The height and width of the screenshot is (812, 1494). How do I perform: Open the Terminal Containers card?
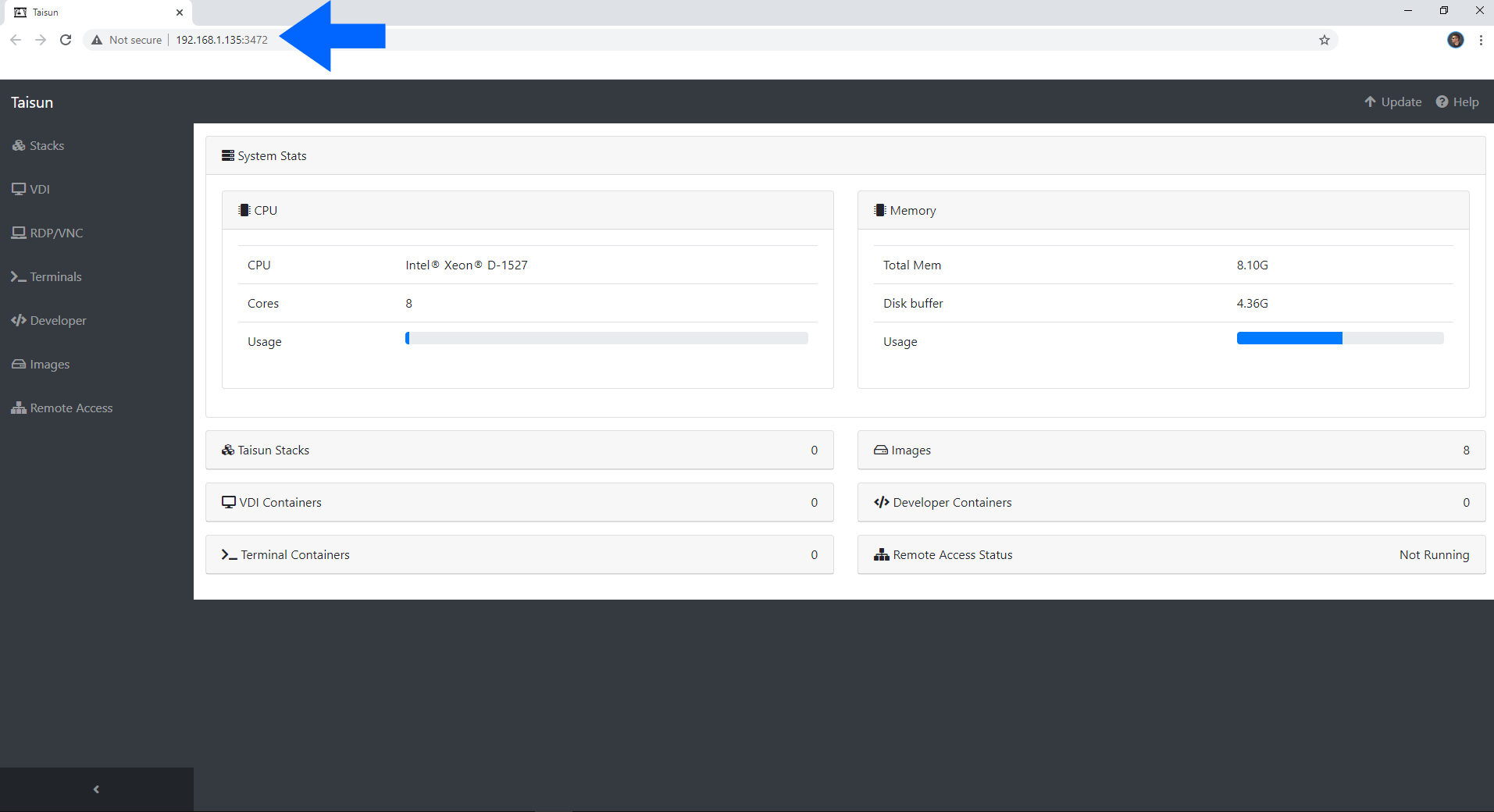[519, 555]
